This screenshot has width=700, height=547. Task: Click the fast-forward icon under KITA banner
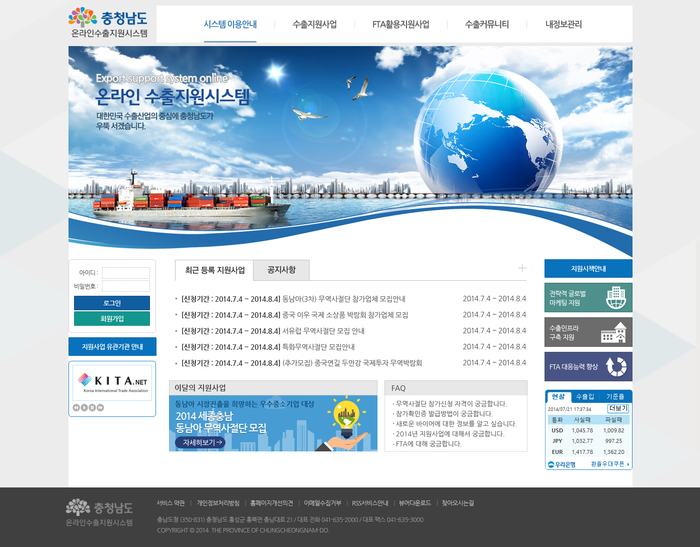click(100, 407)
